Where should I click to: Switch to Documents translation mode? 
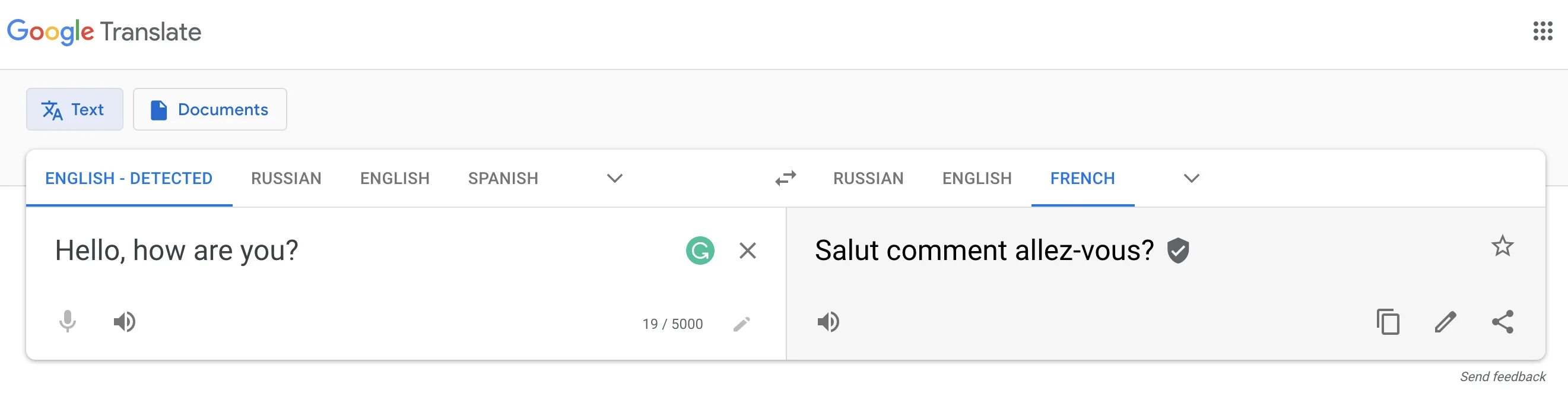[210, 110]
